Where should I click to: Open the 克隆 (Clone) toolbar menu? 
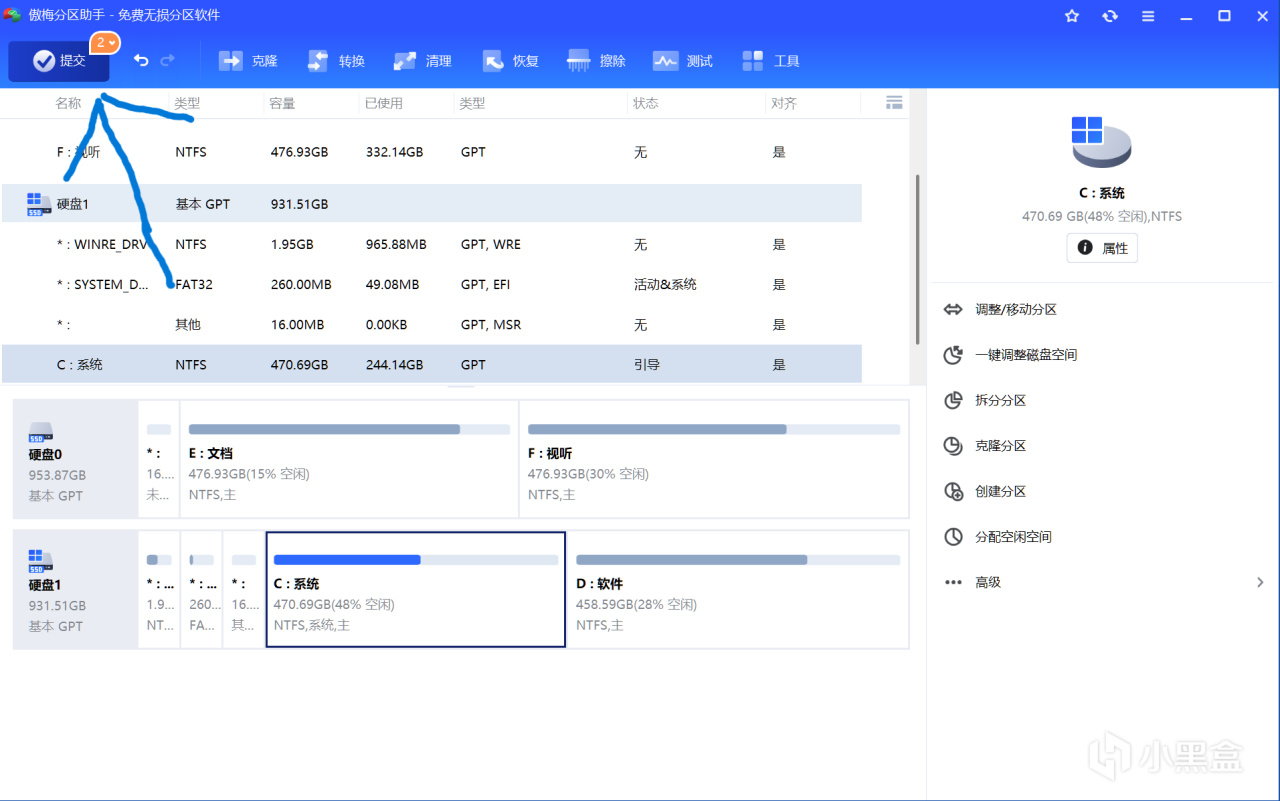point(248,61)
